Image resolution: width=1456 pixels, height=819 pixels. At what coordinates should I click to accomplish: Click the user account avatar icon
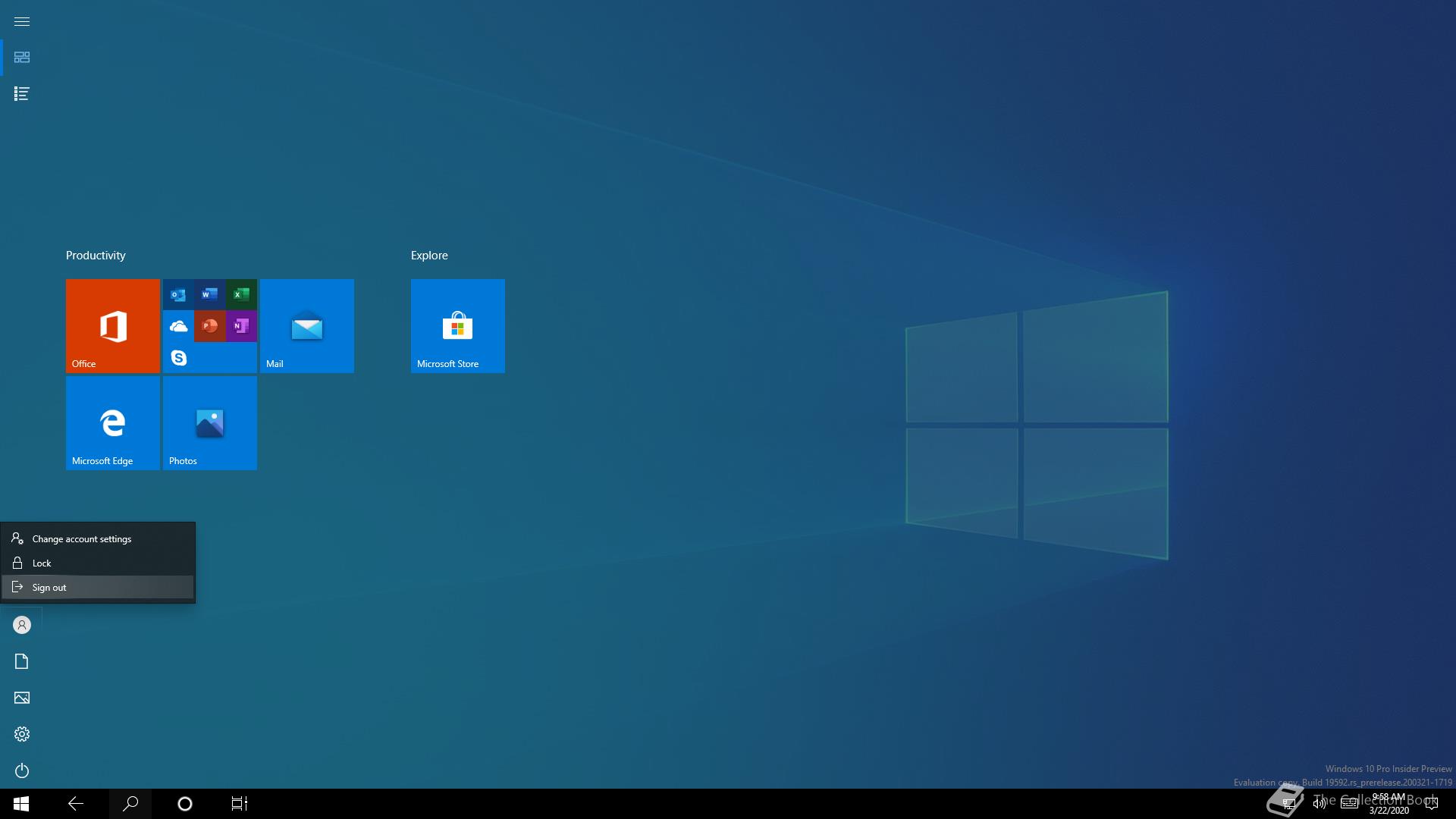[21, 625]
